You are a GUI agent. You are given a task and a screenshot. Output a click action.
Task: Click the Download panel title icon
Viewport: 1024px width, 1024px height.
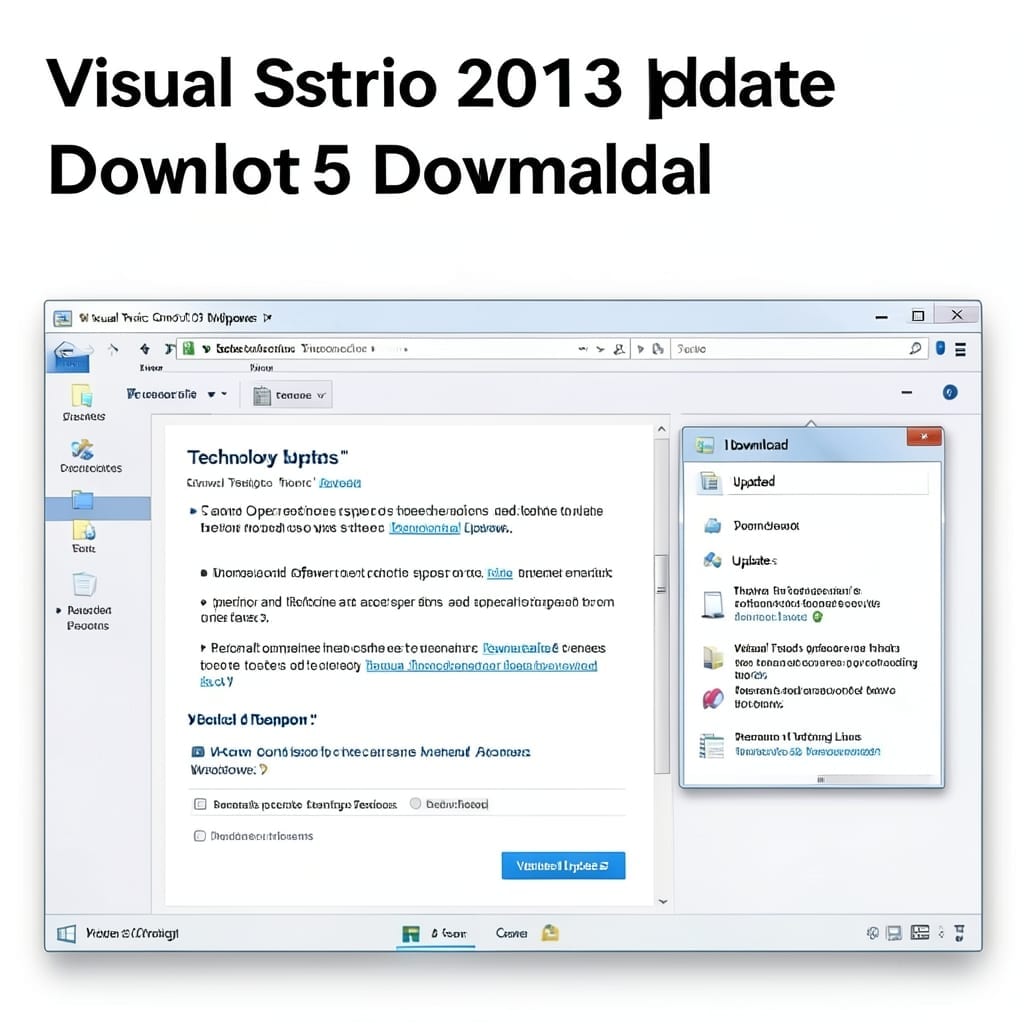click(705, 445)
